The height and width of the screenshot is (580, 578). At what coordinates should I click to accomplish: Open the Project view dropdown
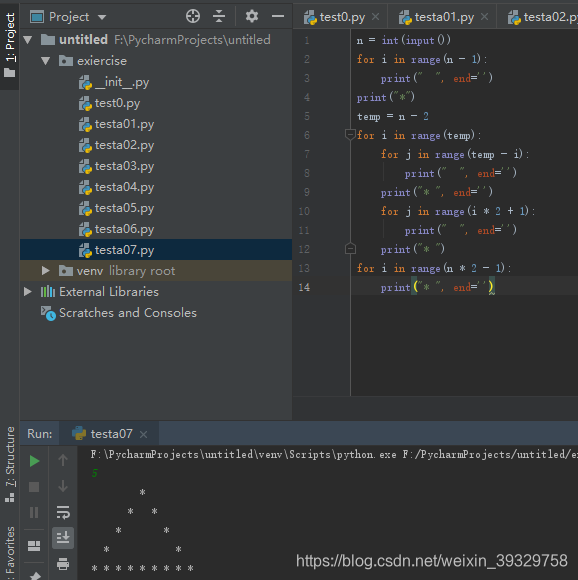point(102,17)
